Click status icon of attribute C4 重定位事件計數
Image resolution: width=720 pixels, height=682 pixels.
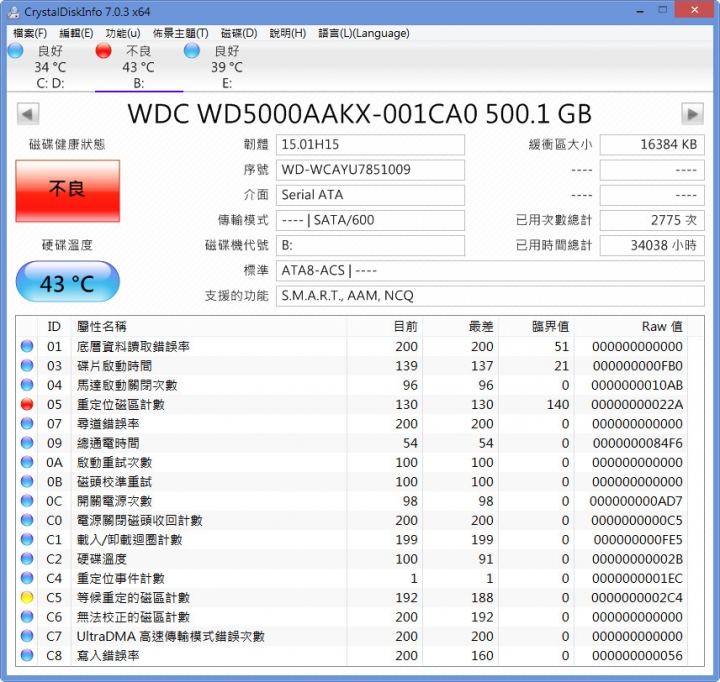click(27, 578)
